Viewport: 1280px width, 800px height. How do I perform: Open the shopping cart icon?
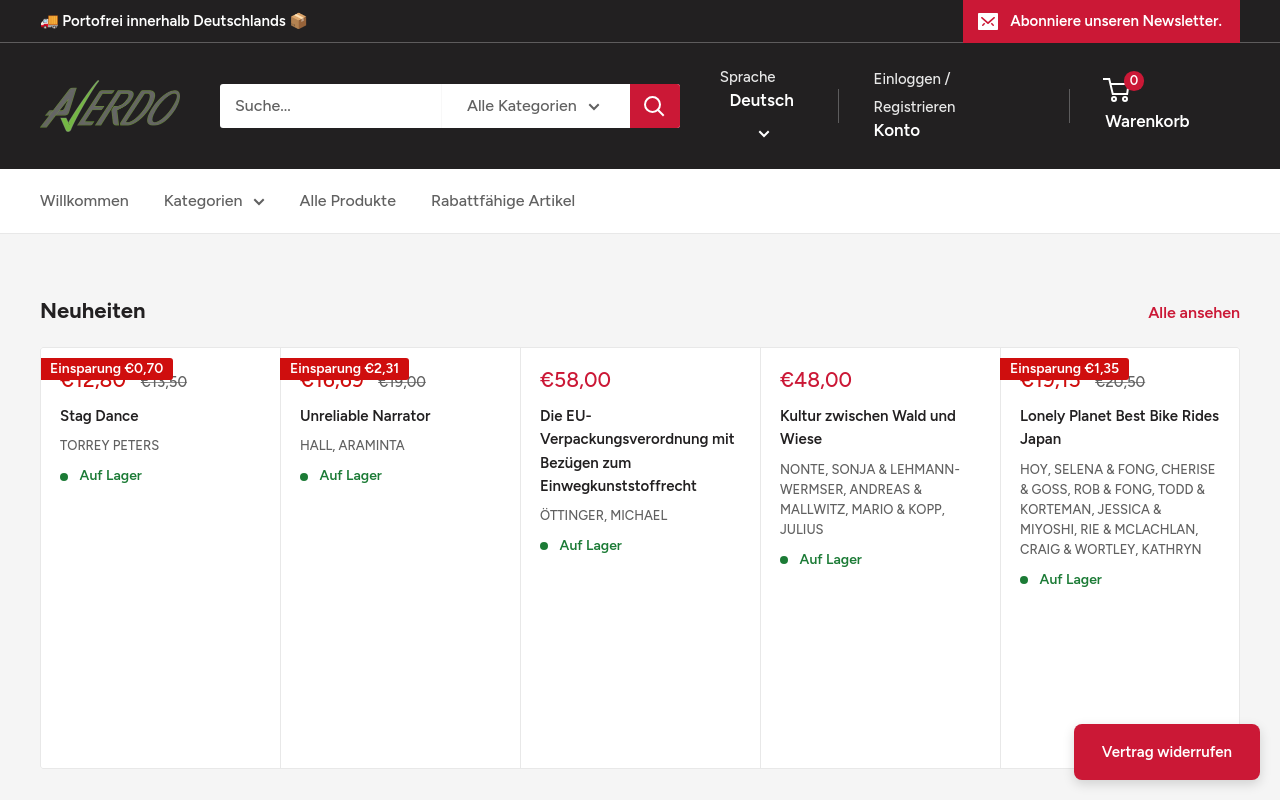click(x=1116, y=90)
